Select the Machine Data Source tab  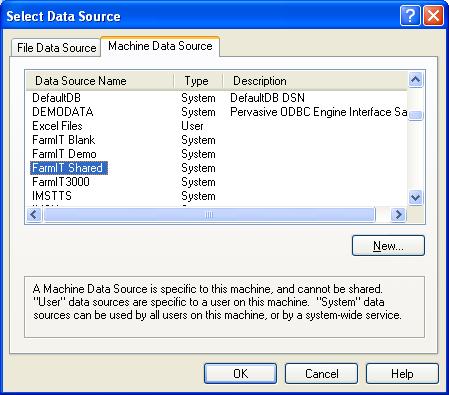click(x=160, y=46)
